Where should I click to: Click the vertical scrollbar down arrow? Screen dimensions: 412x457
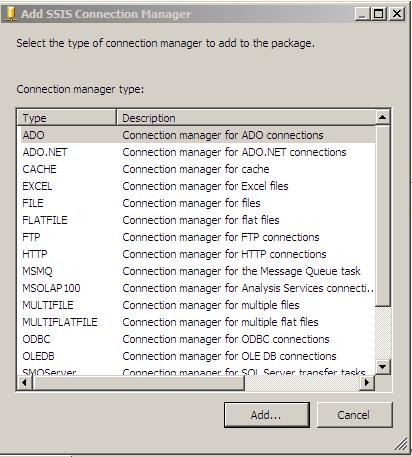[x=383, y=367]
